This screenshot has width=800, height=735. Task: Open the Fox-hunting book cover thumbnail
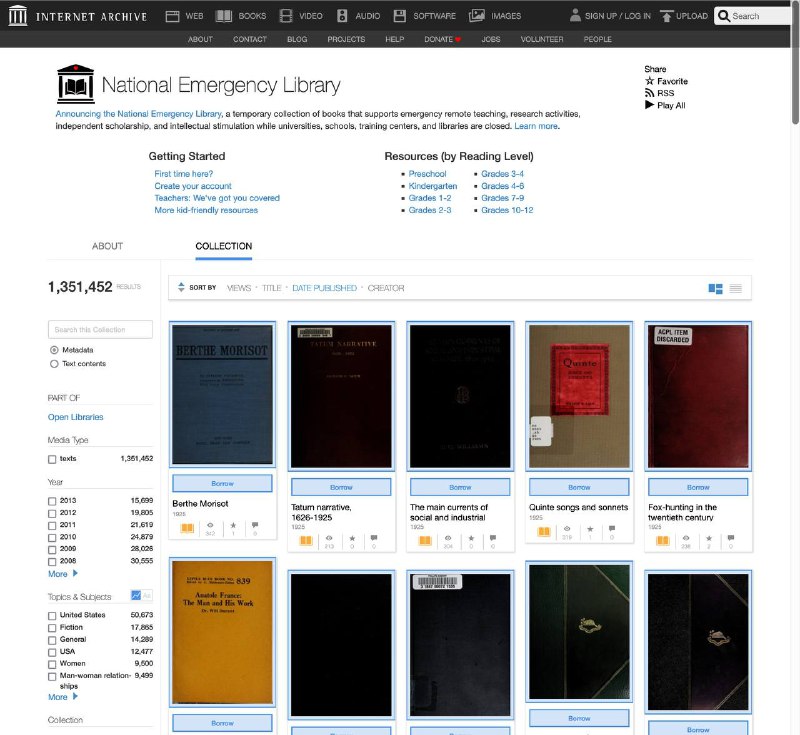click(698, 396)
